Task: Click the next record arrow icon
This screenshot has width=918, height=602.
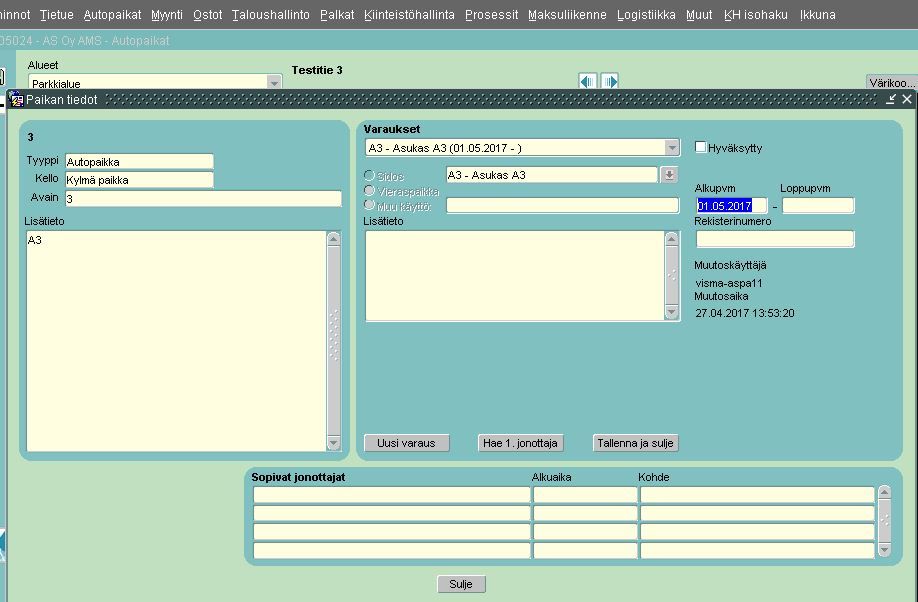Action: [609, 81]
